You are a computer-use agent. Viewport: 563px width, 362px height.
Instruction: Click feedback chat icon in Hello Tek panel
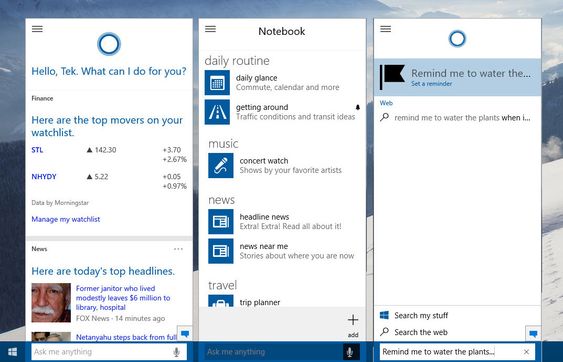point(185,334)
